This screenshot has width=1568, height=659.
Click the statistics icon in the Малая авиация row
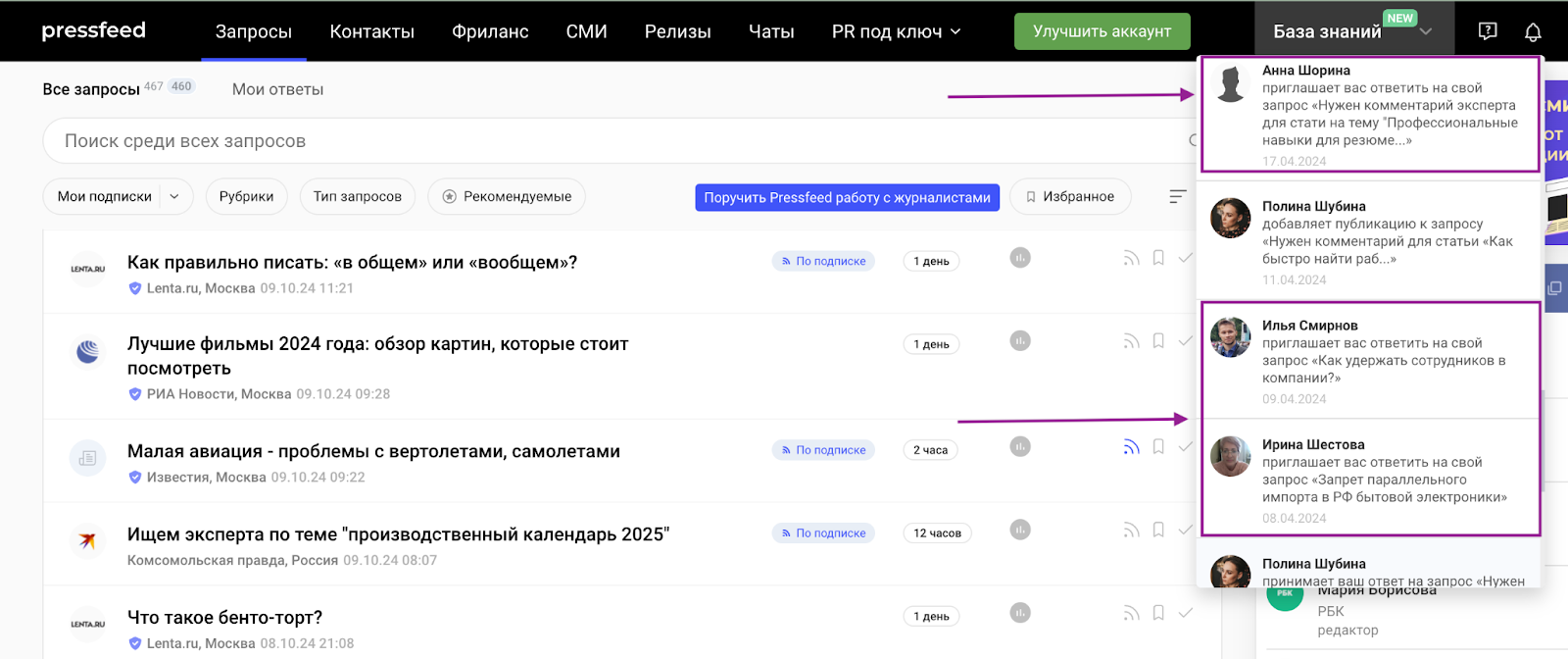click(1020, 447)
